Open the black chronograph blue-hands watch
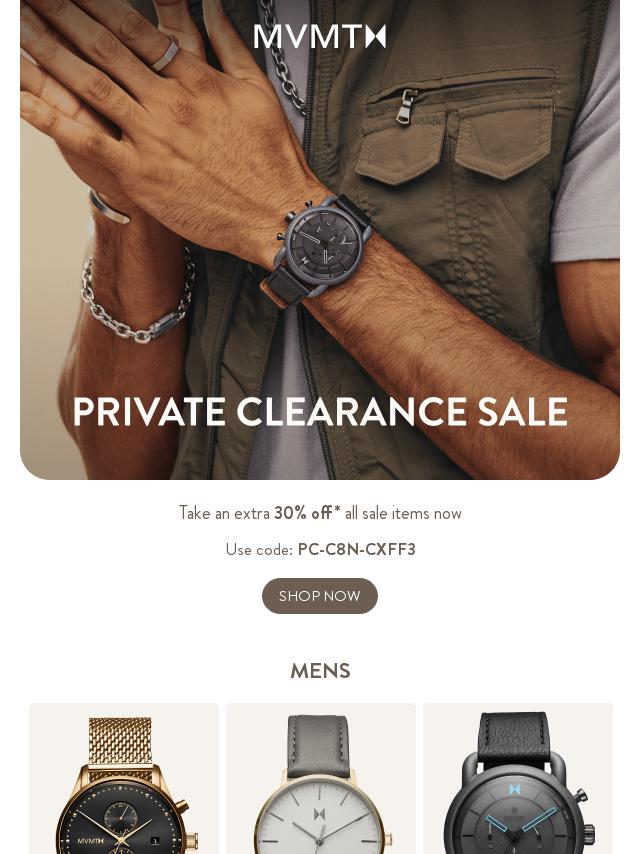 click(518, 779)
